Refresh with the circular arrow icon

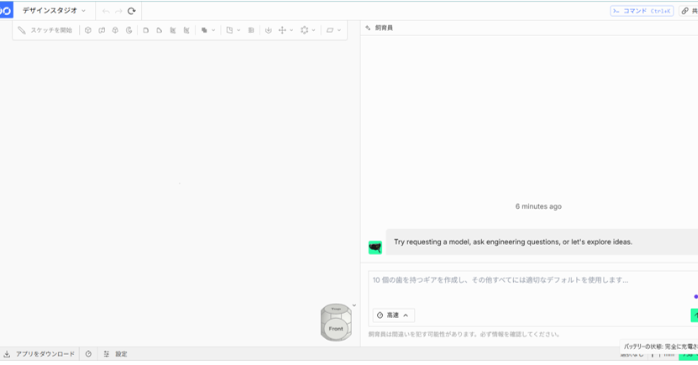[131, 11]
